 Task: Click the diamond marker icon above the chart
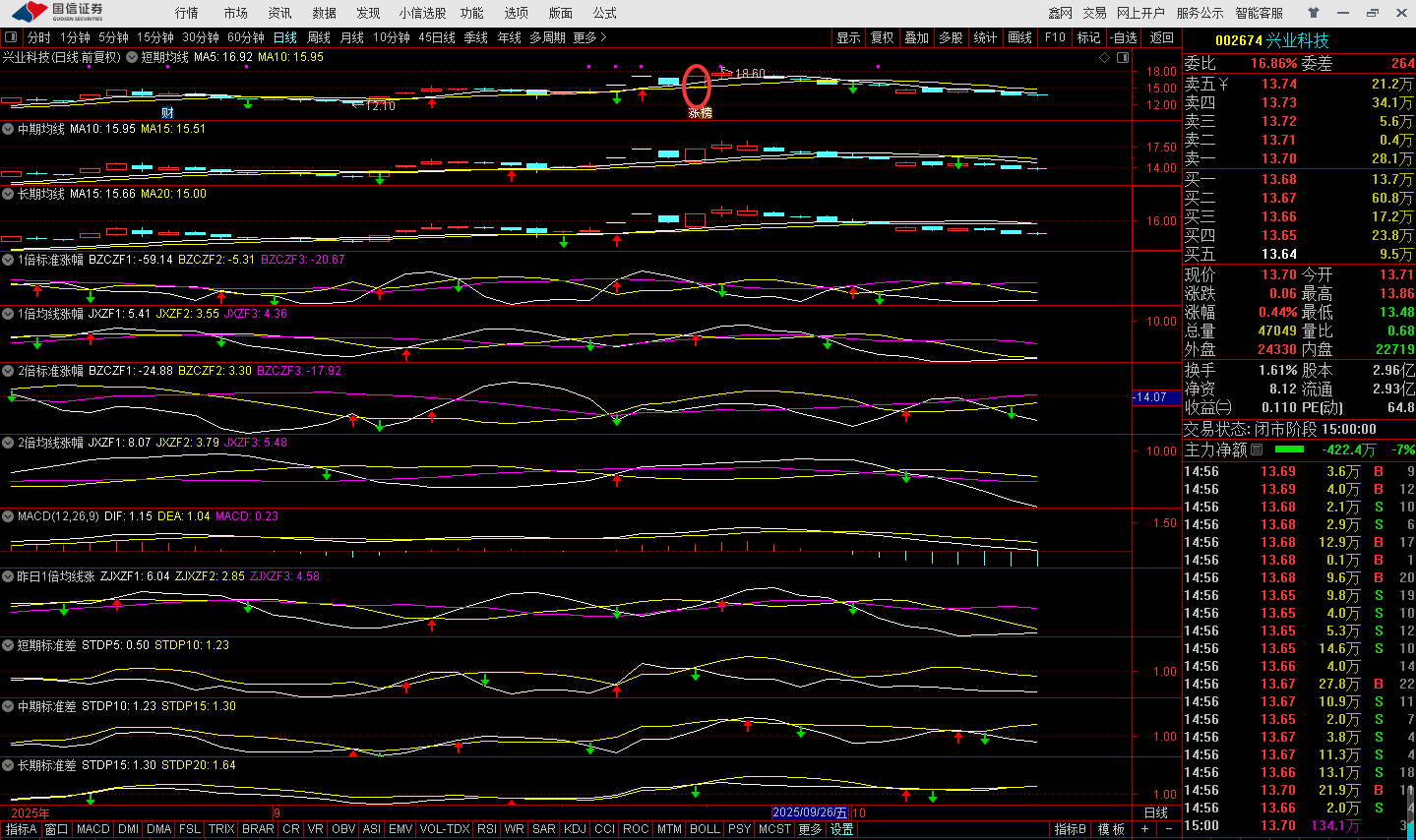tap(1104, 58)
